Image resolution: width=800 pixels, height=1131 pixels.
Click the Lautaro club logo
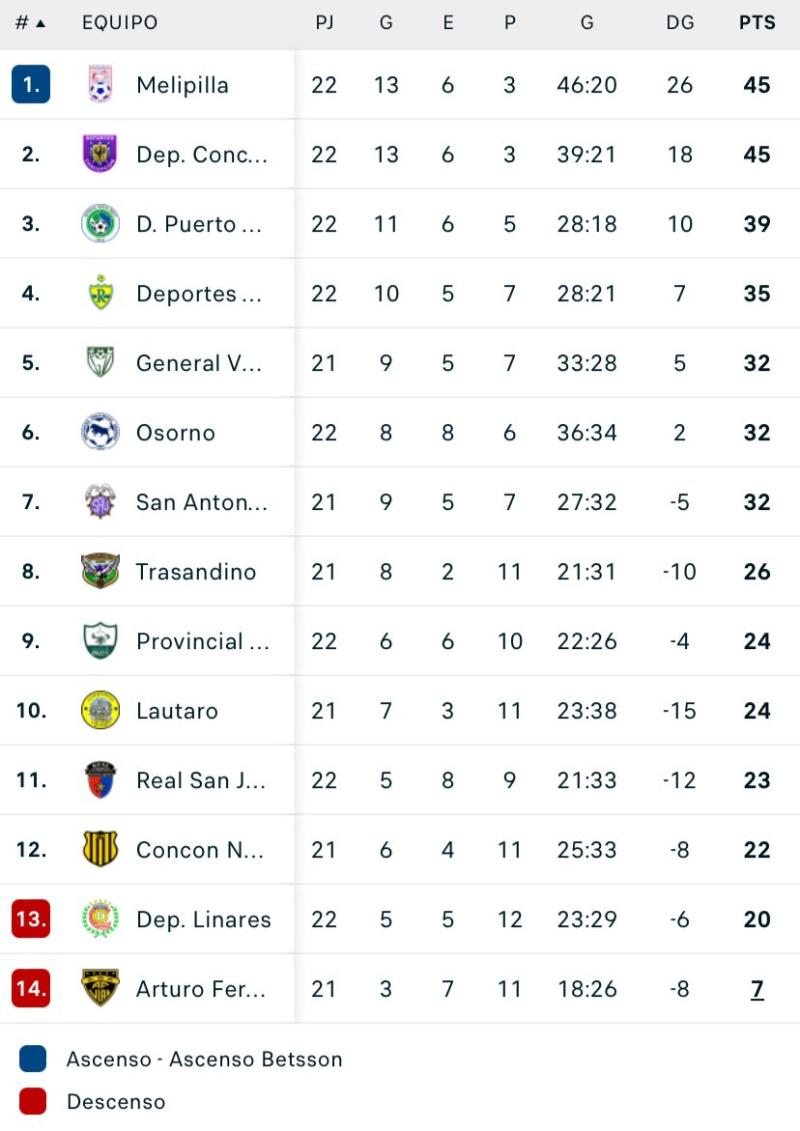[x=100, y=710]
